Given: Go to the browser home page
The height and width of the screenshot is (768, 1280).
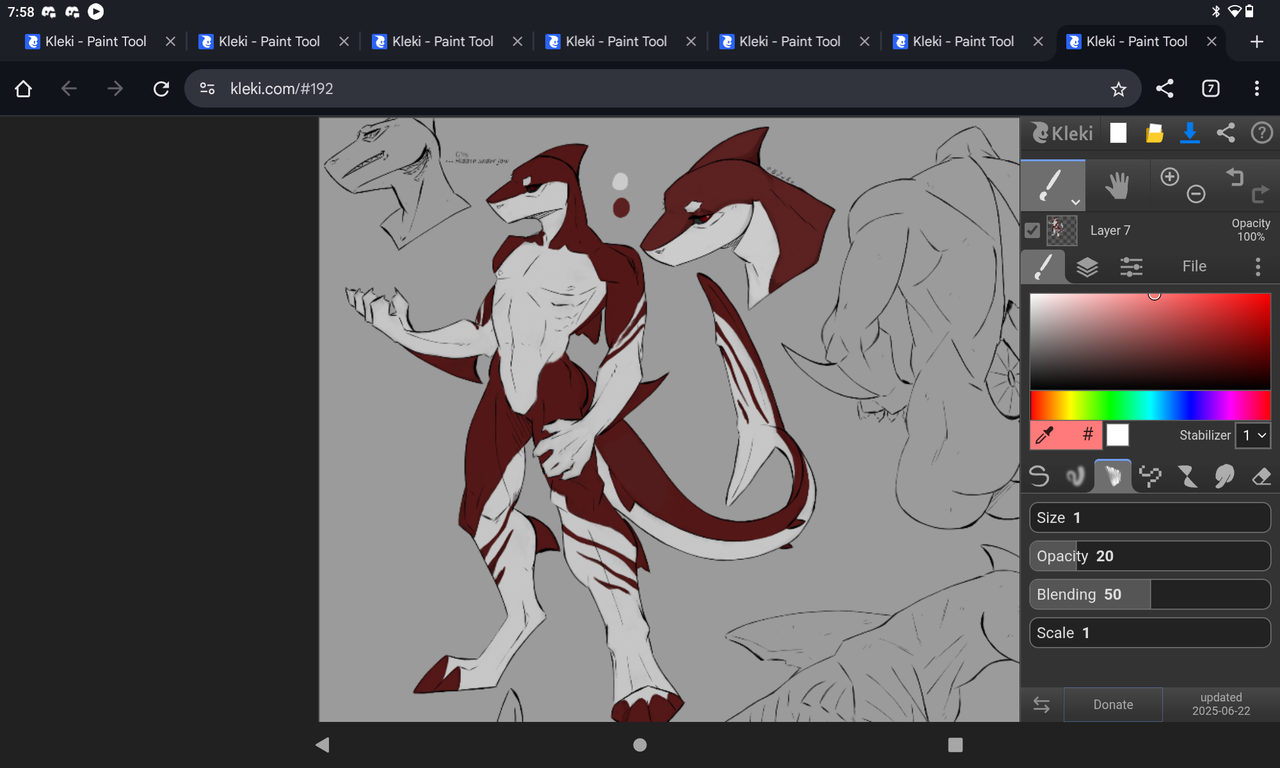Looking at the screenshot, I should point(23,89).
